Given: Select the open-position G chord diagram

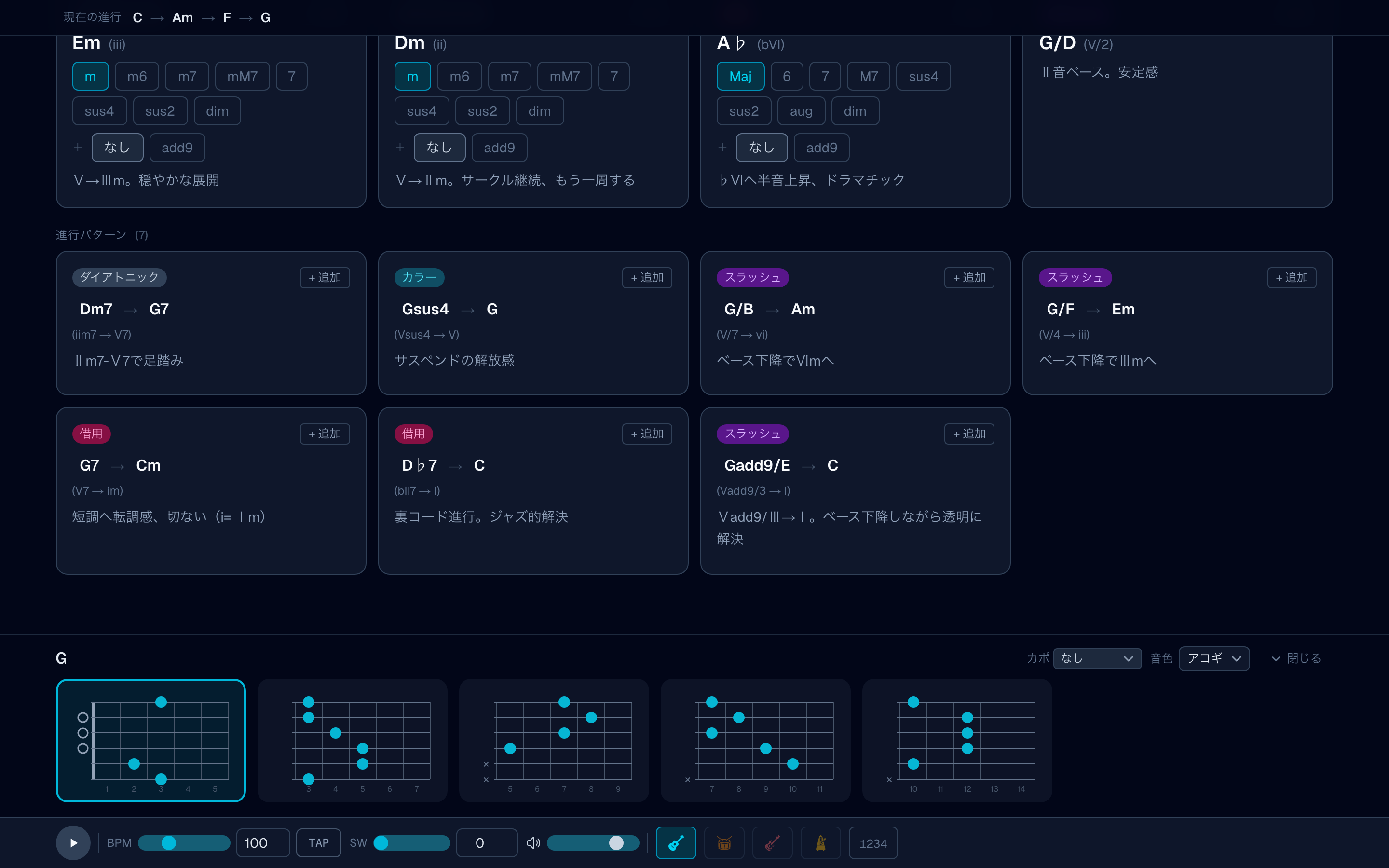Looking at the screenshot, I should pos(151,740).
